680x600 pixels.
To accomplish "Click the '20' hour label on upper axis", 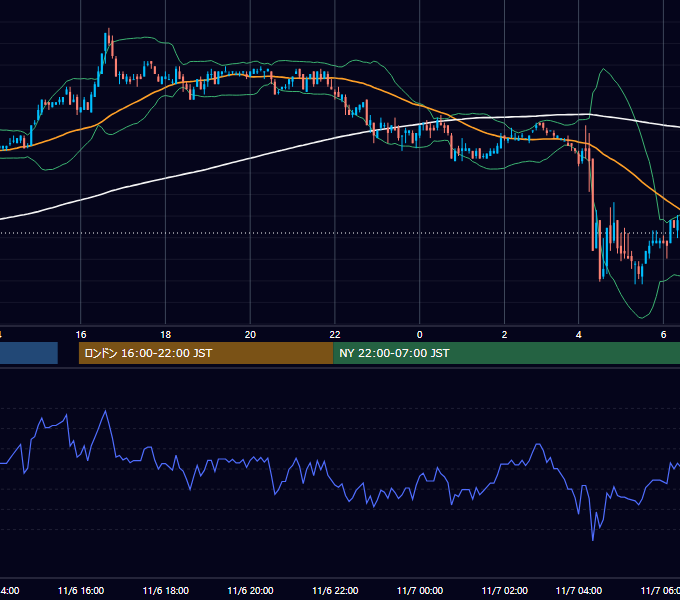I will tap(250, 335).
